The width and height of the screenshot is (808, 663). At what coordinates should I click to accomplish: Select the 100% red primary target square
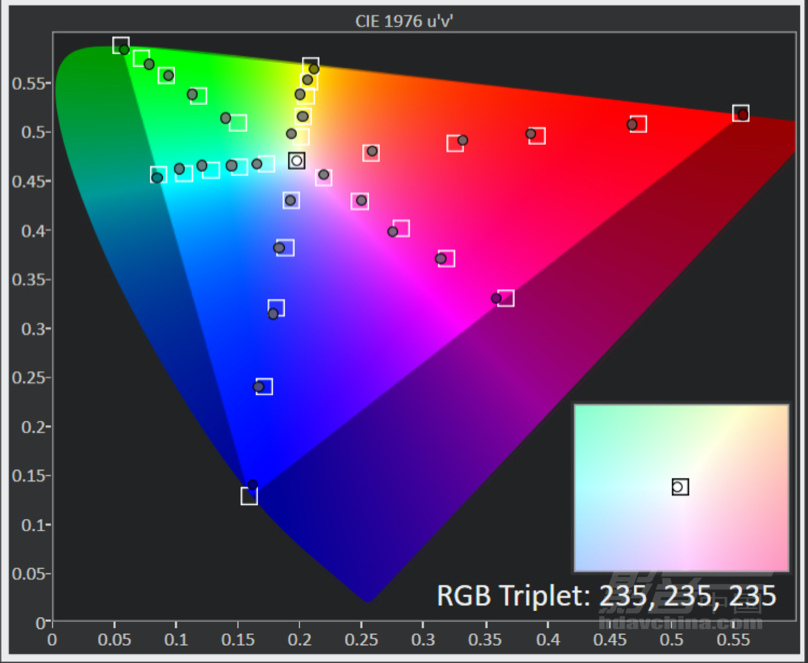[740, 113]
